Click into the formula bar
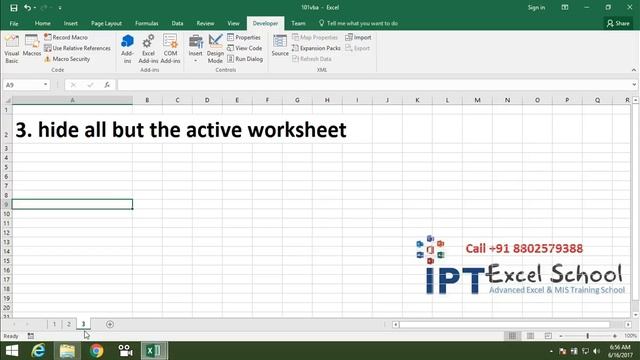Viewport: 640px width, 360px height. tap(373, 84)
